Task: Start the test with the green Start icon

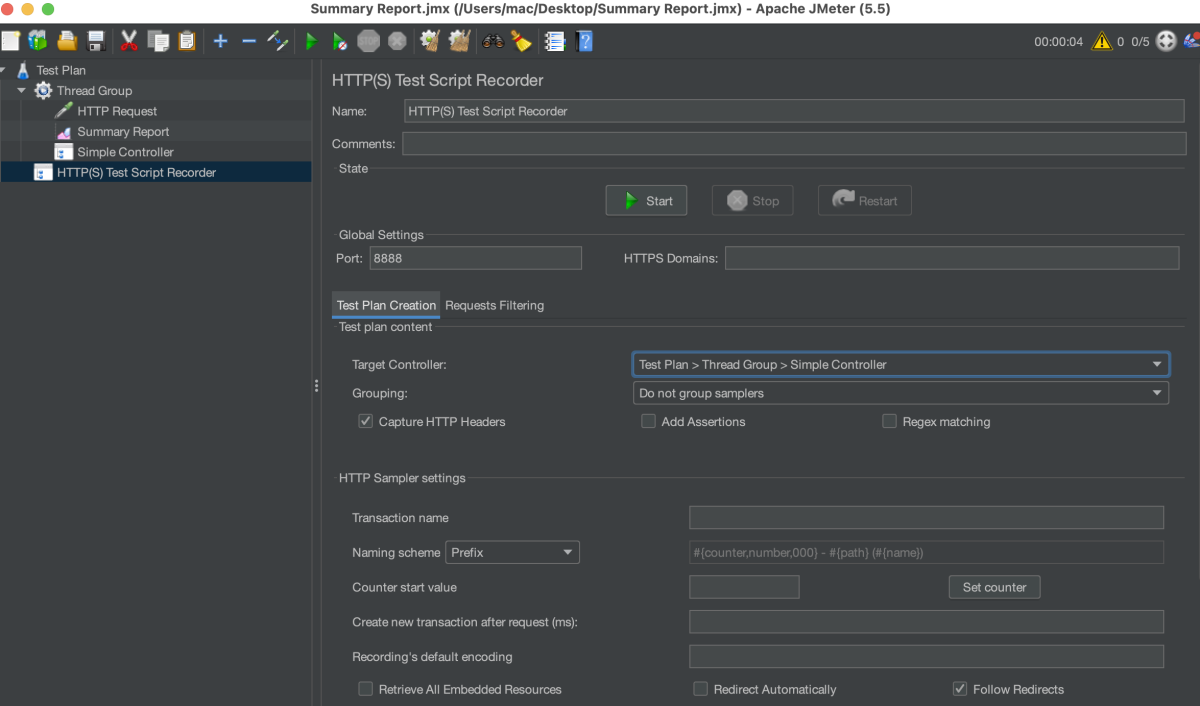Action: tap(311, 41)
